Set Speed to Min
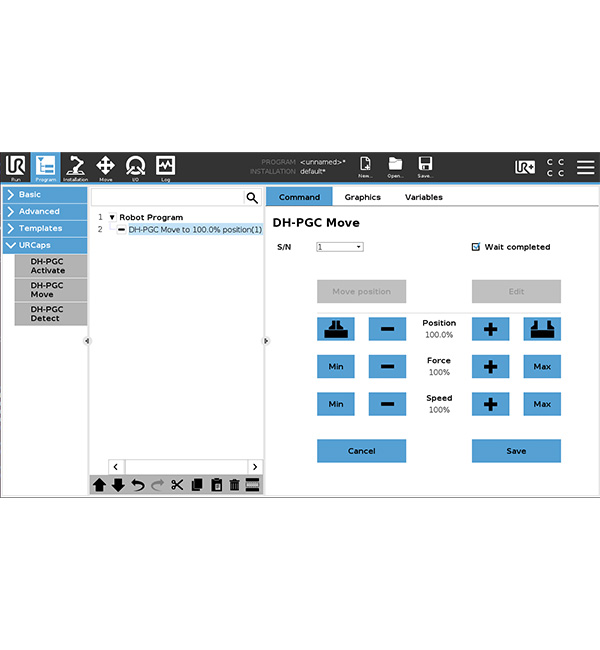This screenshot has width=600, height=650. pyautogui.click(x=336, y=404)
